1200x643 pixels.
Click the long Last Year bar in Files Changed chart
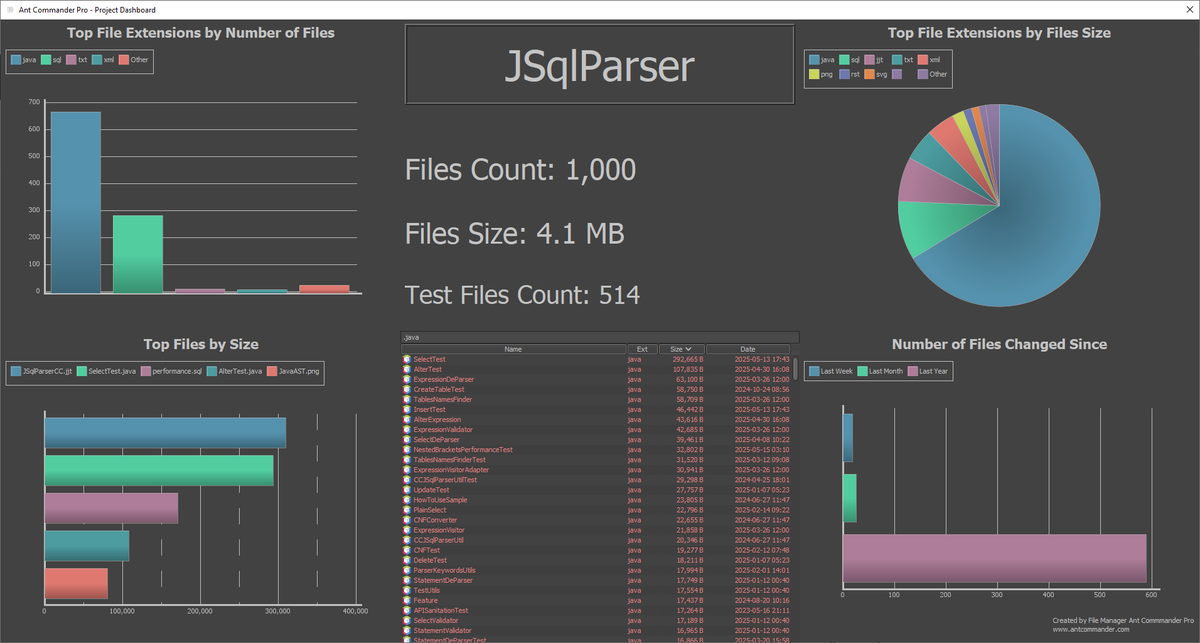pyautogui.click(x=994, y=558)
